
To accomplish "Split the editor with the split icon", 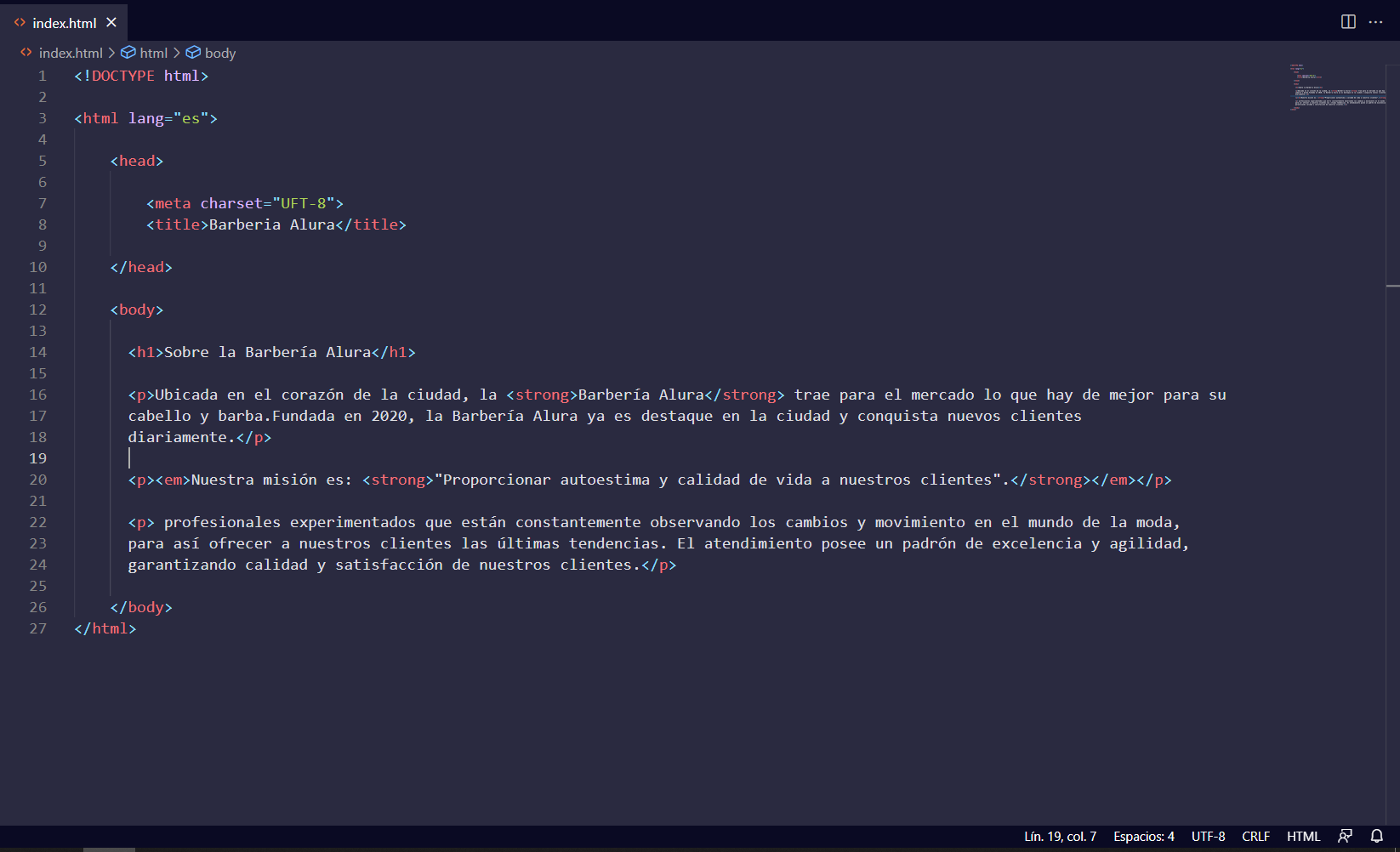I will [1348, 21].
